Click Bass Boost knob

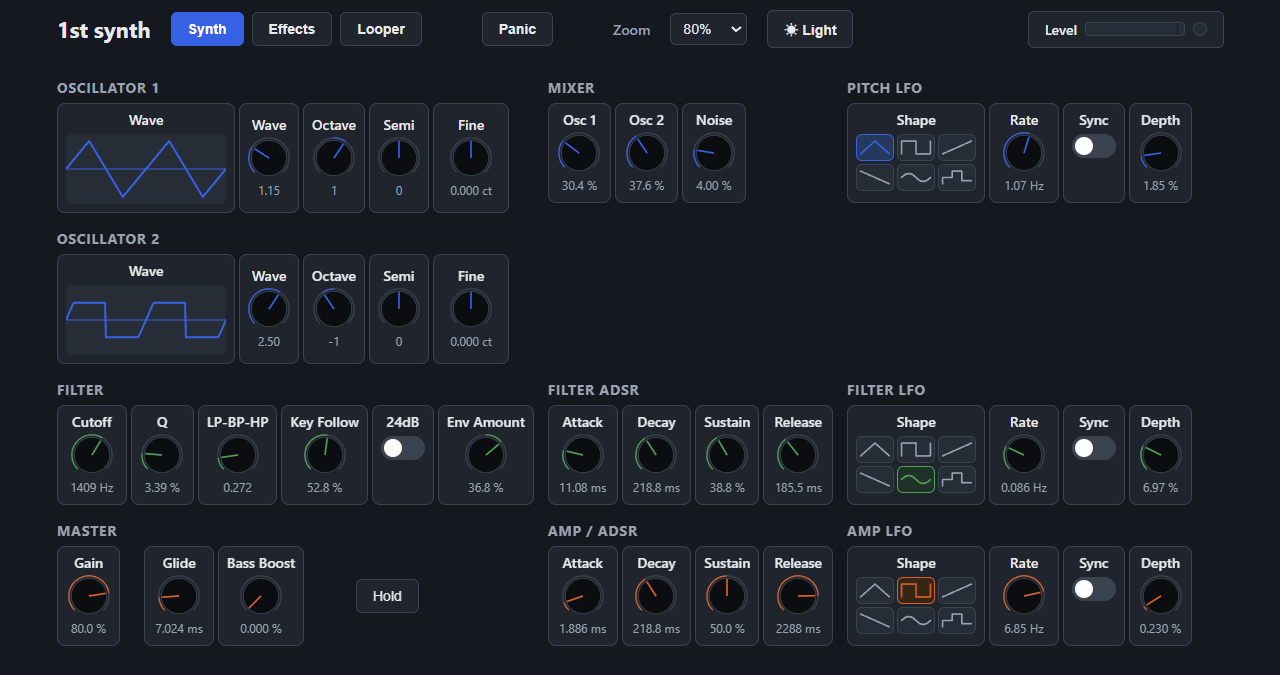coord(261,596)
